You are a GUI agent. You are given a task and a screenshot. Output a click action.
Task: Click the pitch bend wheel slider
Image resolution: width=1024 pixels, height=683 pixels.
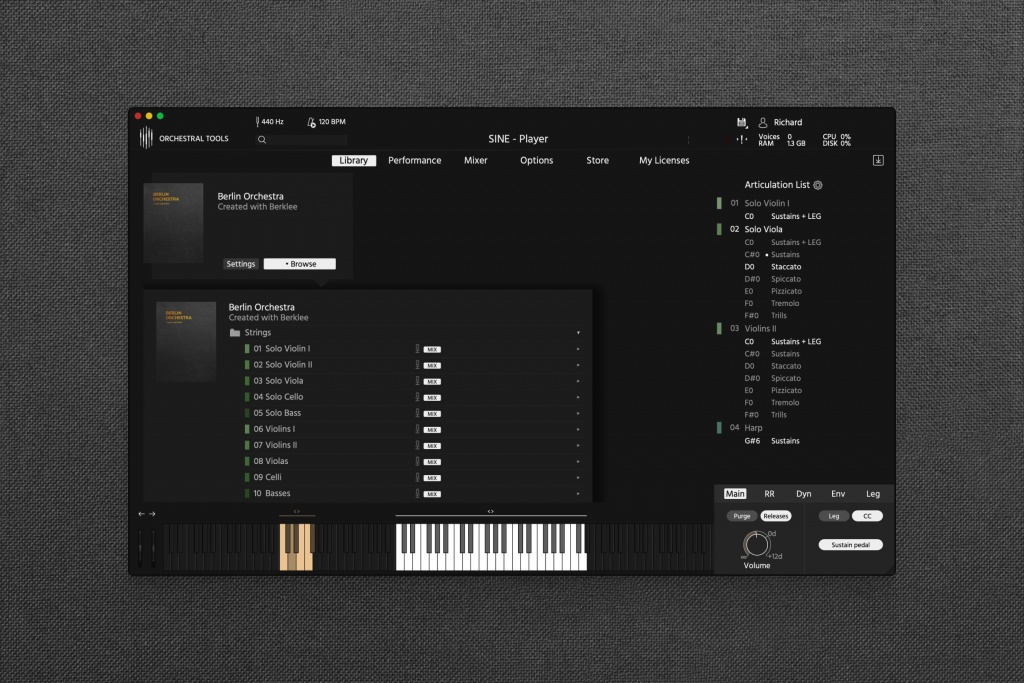(140, 547)
